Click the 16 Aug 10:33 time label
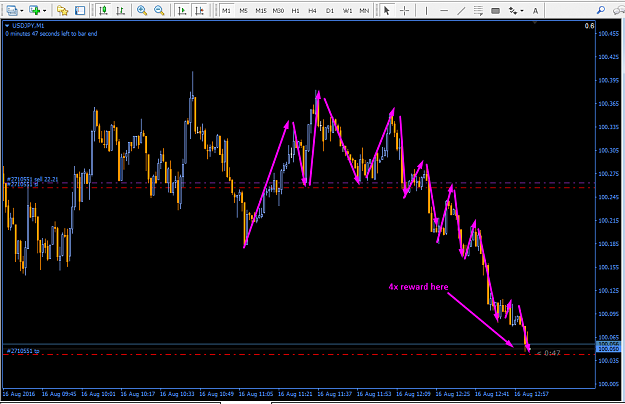The image size is (625, 404). [177, 394]
